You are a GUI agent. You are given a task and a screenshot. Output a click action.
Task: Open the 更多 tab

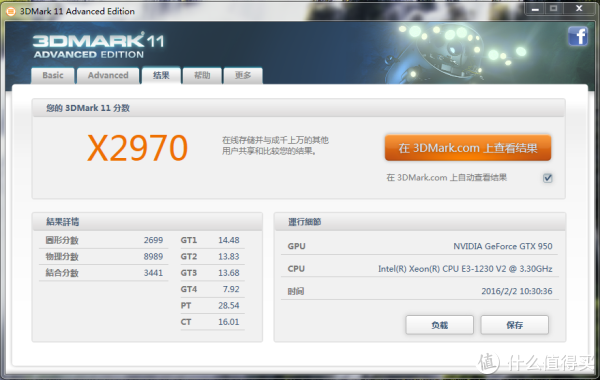pos(243,75)
